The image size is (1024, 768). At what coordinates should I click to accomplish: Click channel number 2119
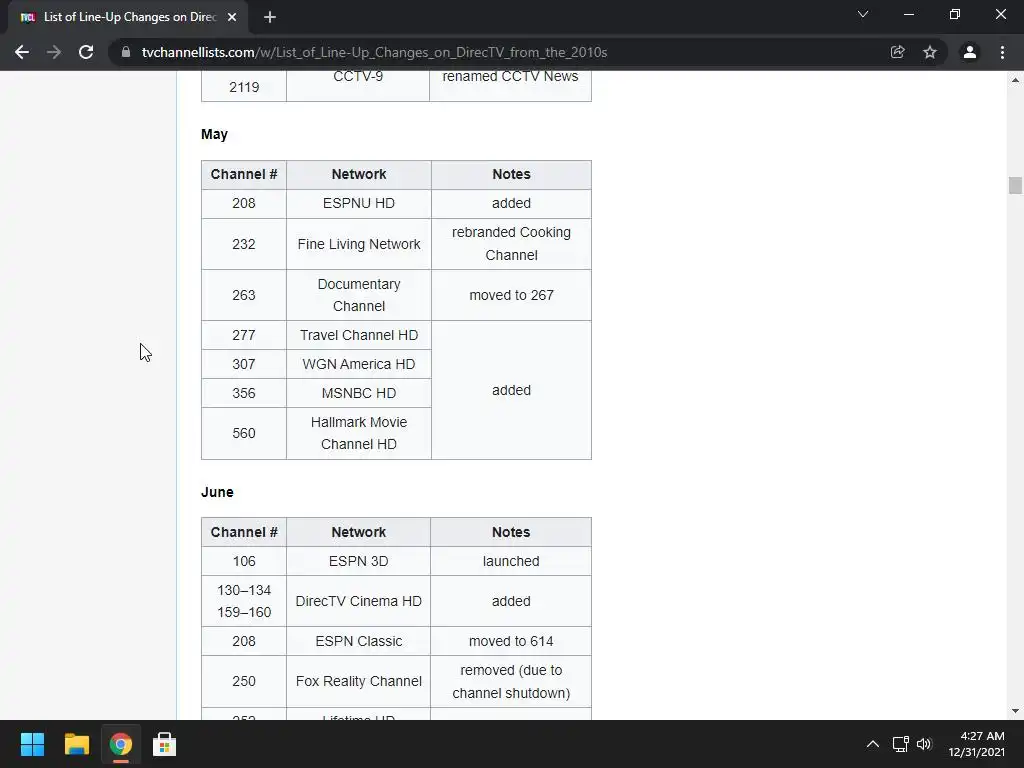244,87
